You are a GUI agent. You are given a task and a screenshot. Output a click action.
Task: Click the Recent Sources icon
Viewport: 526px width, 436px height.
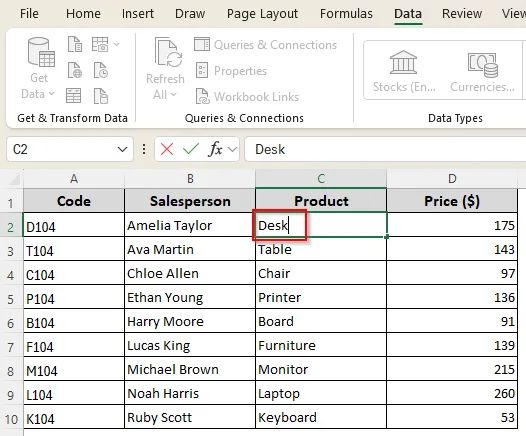click(100, 70)
